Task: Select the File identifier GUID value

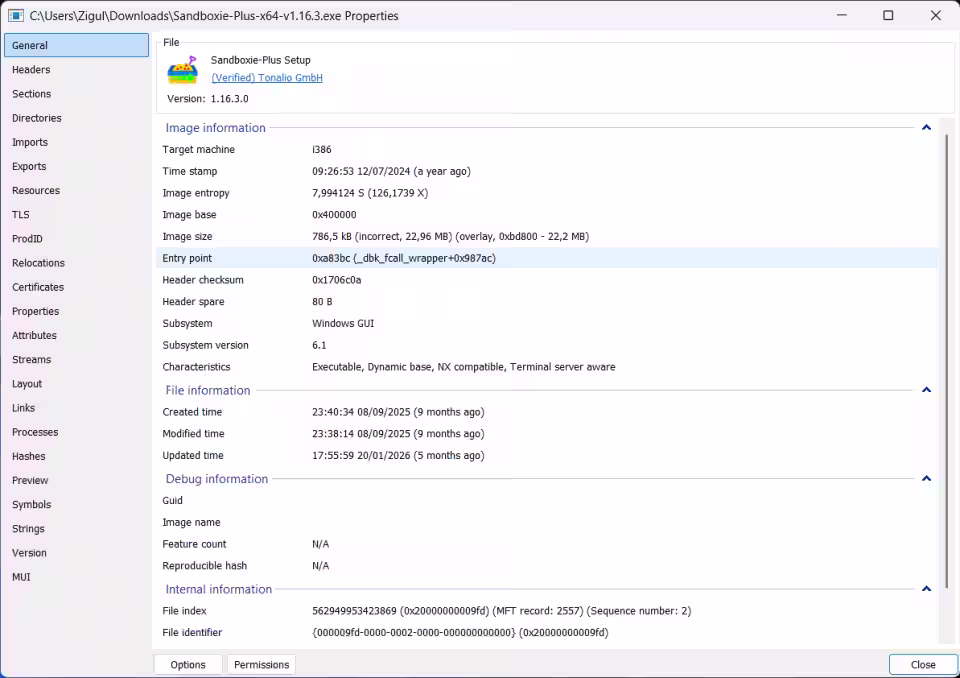Action: [x=460, y=633]
